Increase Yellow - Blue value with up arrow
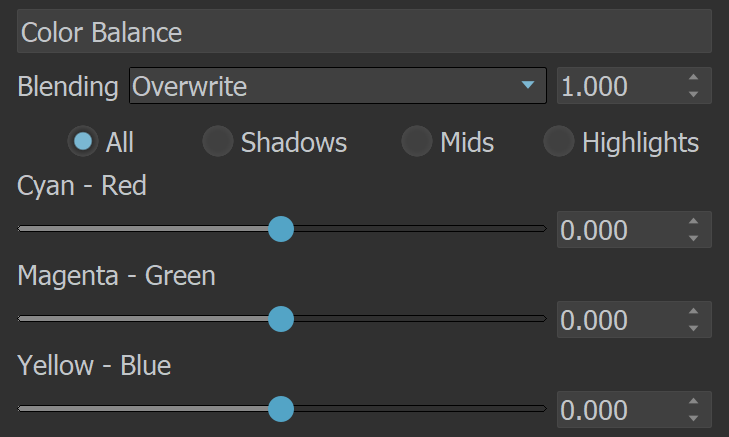The height and width of the screenshot is (437, 729). [693, 401]
